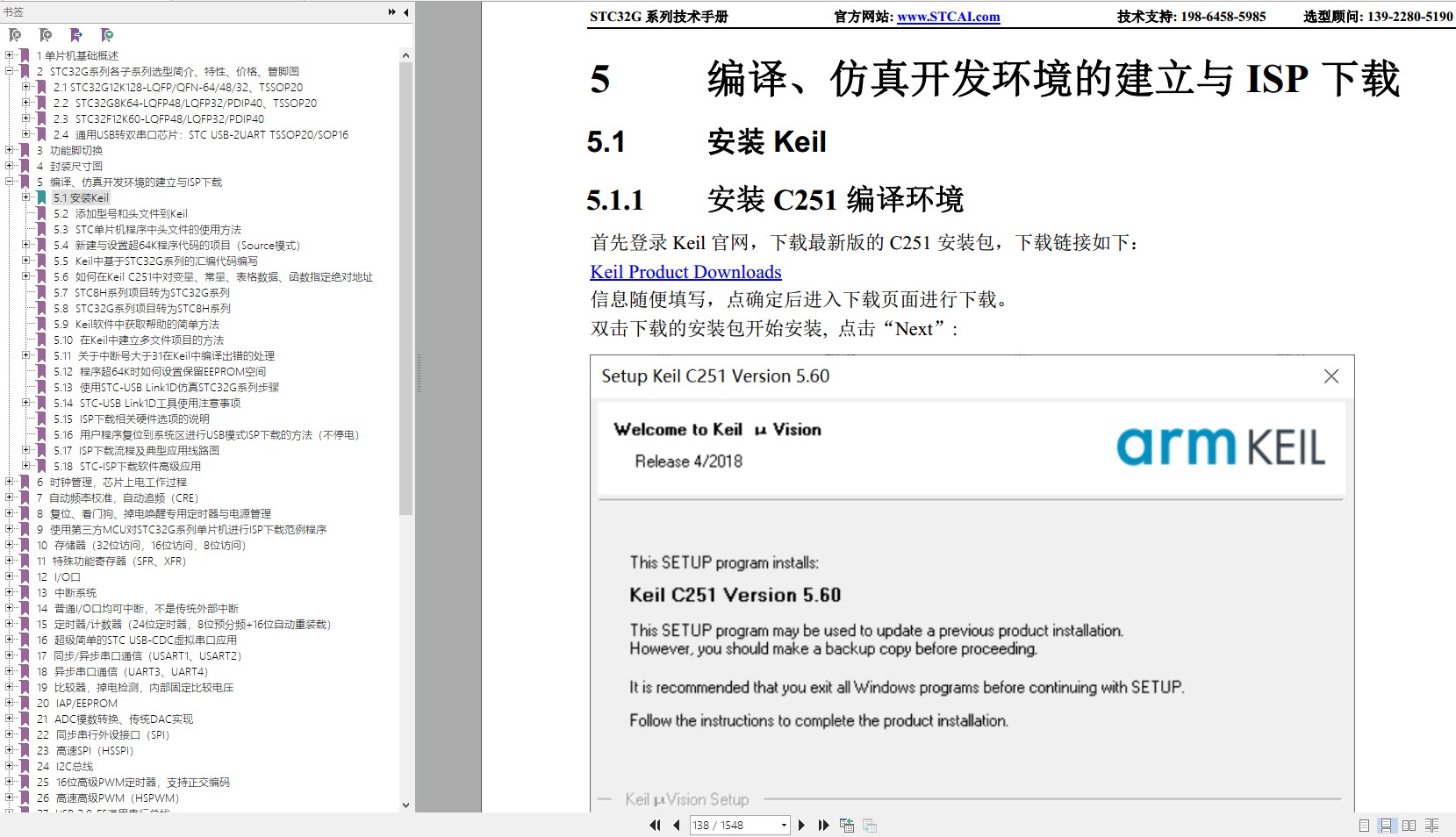
Task: Click the bookmark icon of 5.1 安装Keil
Action: pos(41,197)
